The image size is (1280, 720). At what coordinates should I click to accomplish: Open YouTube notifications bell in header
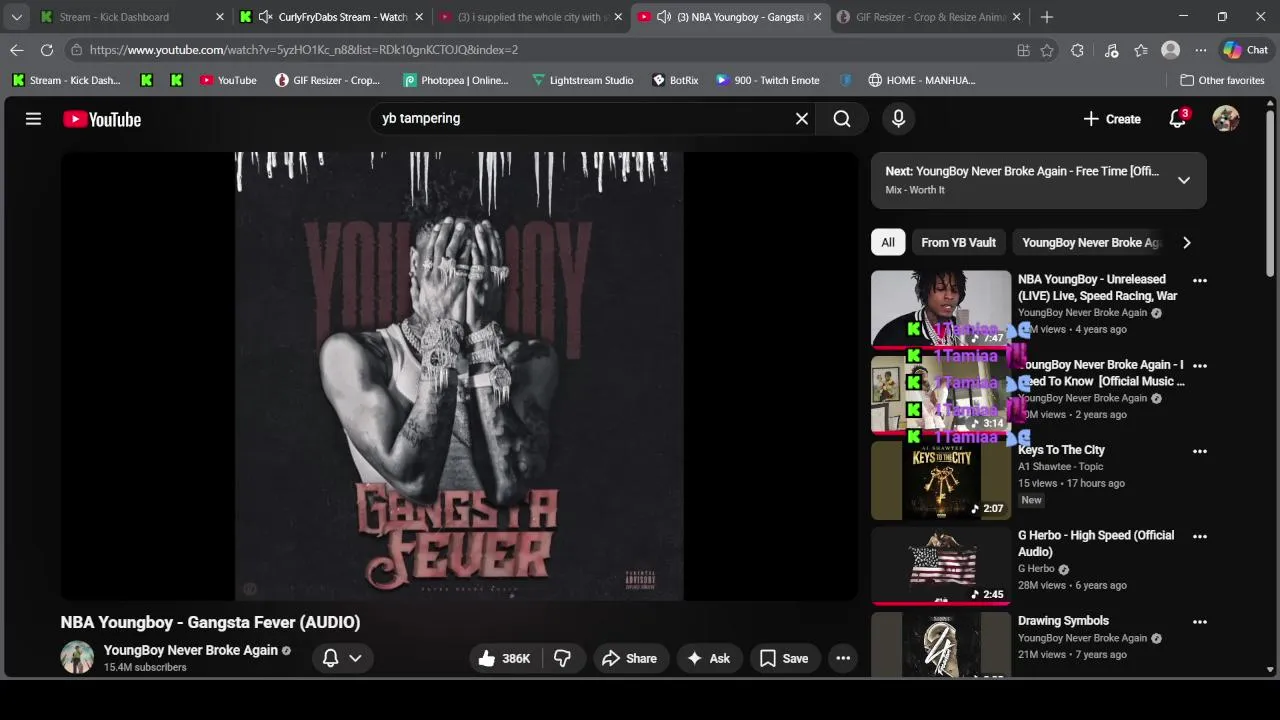coord(1178,118)
